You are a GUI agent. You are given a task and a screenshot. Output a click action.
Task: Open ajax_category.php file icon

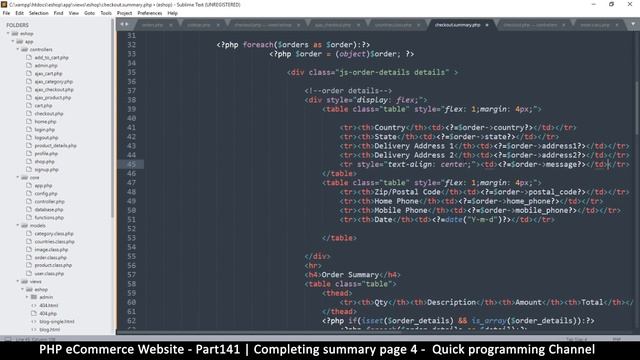[x=29, y=82]
